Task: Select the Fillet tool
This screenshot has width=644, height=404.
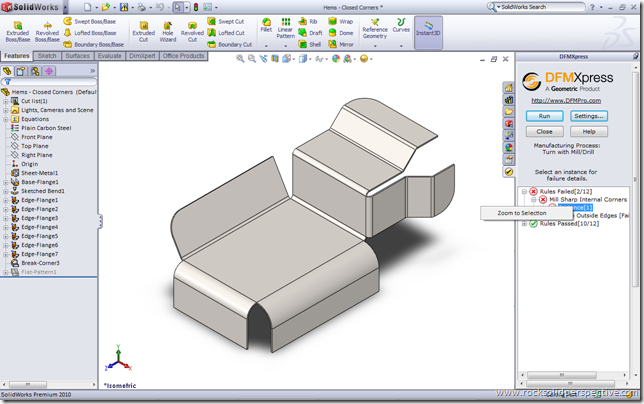Action: tap(266, 25)
